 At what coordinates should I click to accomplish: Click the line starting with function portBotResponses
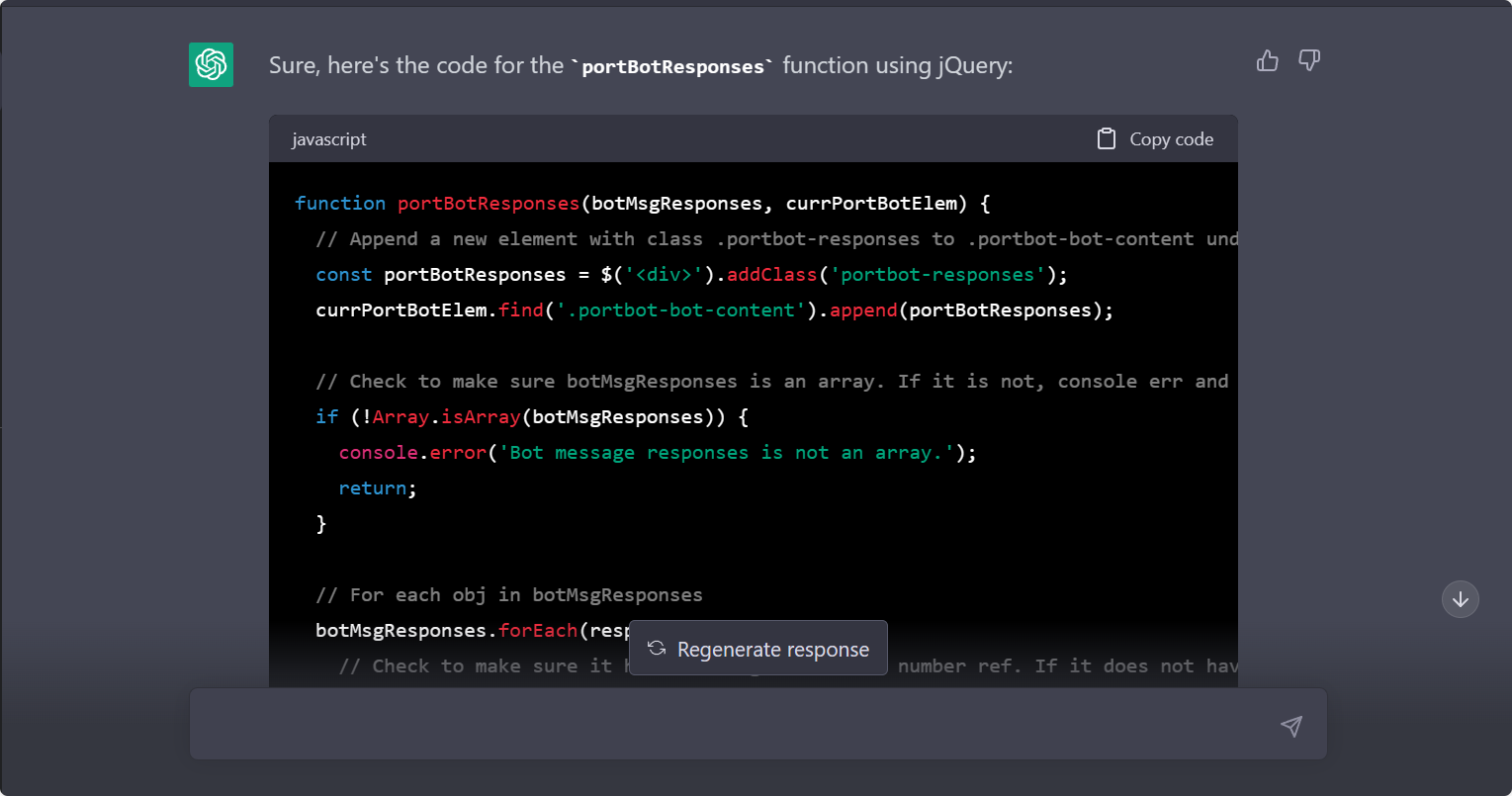tap(643, 203)
